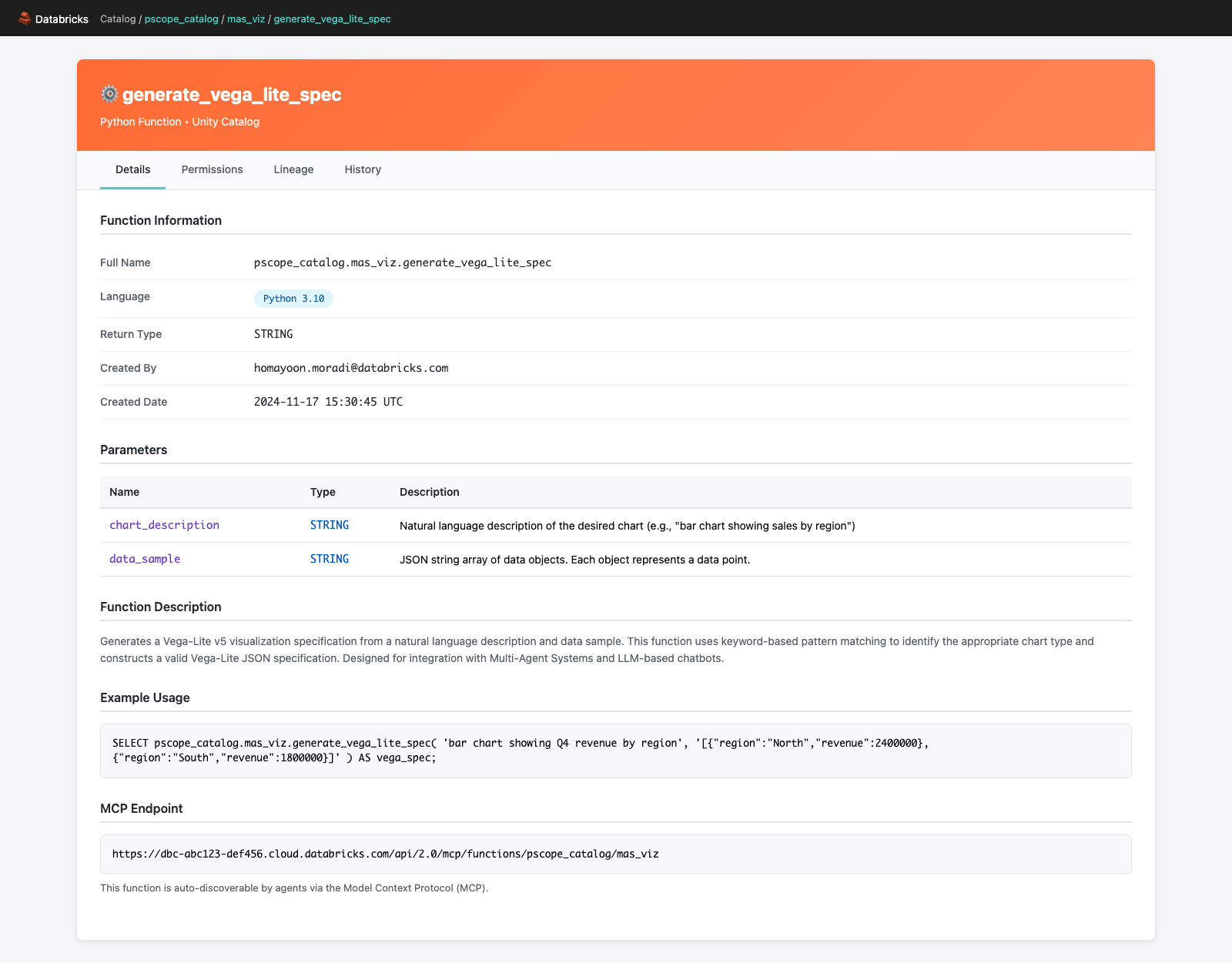Open the Permissions tab

click(x=212, y=169)
